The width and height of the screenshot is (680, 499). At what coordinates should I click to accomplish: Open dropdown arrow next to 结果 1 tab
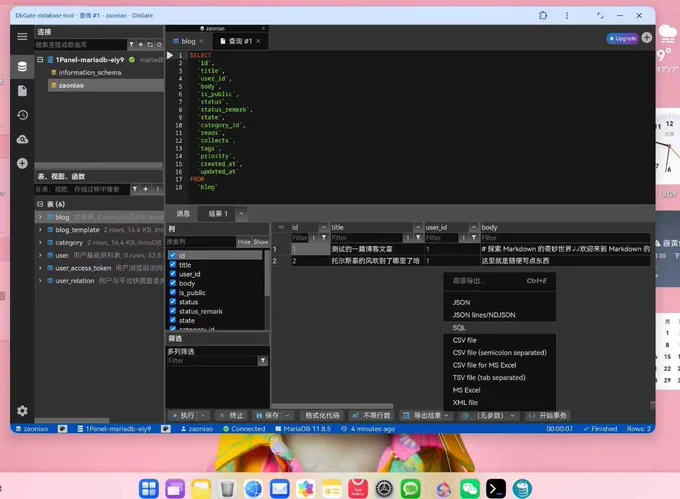(242, 213)
